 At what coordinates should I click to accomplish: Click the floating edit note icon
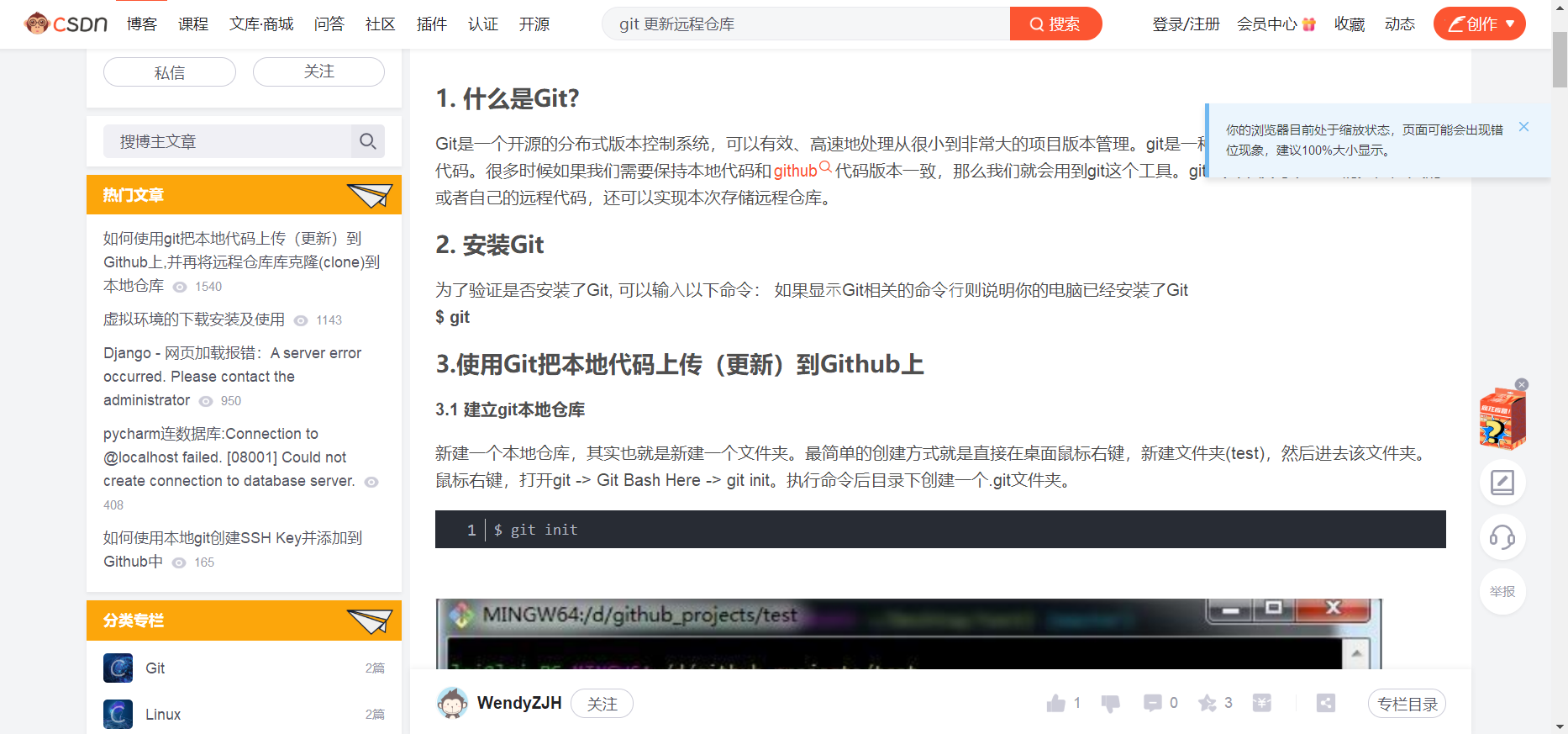pos(1502,483)
